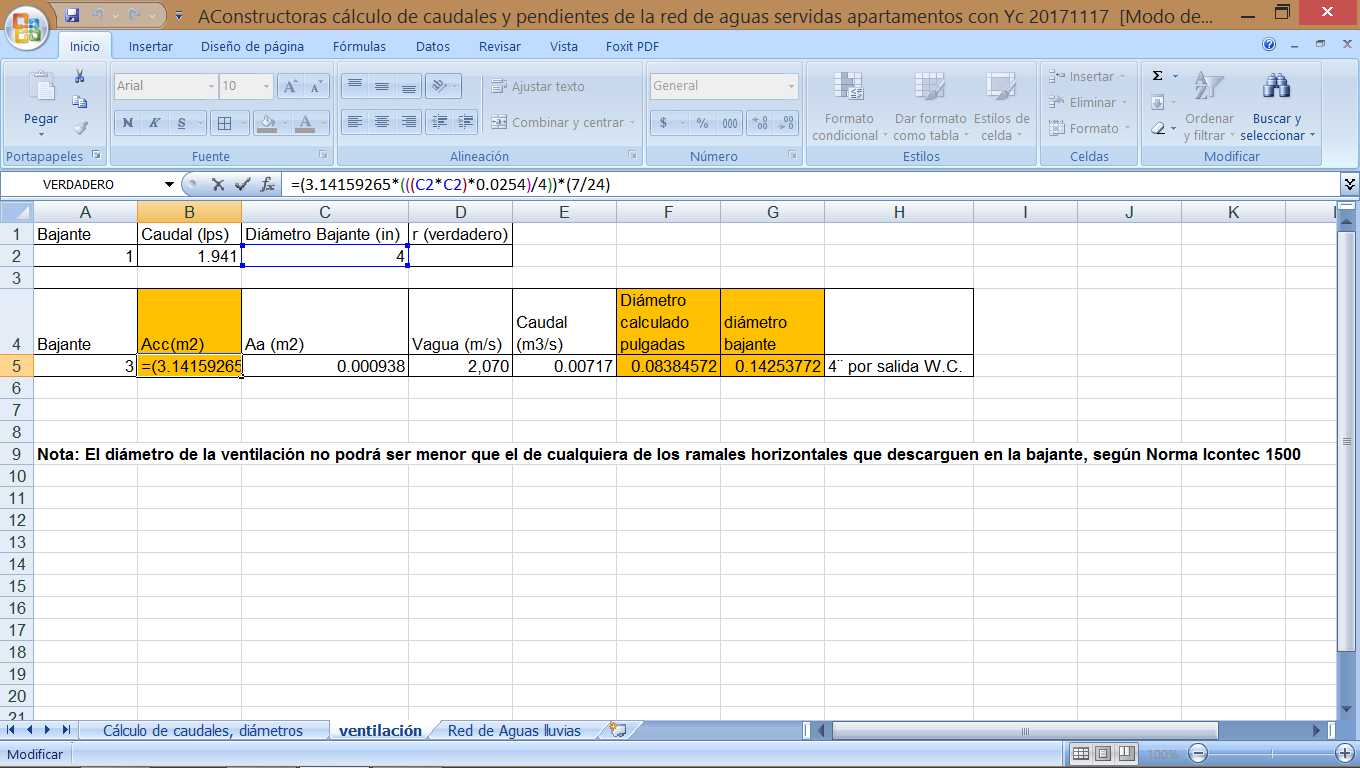
Task: Toggle Combinar y centrar
Action: coord(564,122)
